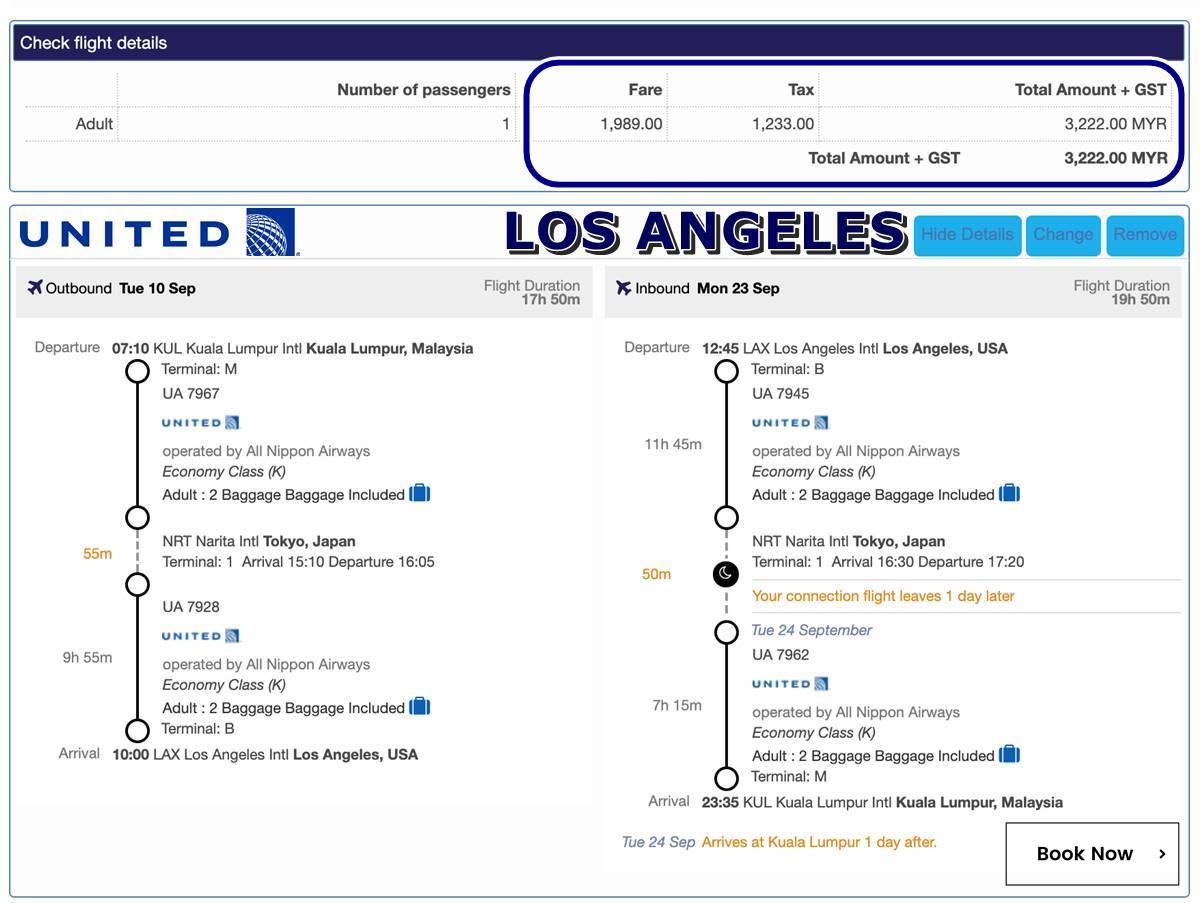Click the Book Now chevron arrow
Screen dimensions: 1200x903
point(1162,854)
